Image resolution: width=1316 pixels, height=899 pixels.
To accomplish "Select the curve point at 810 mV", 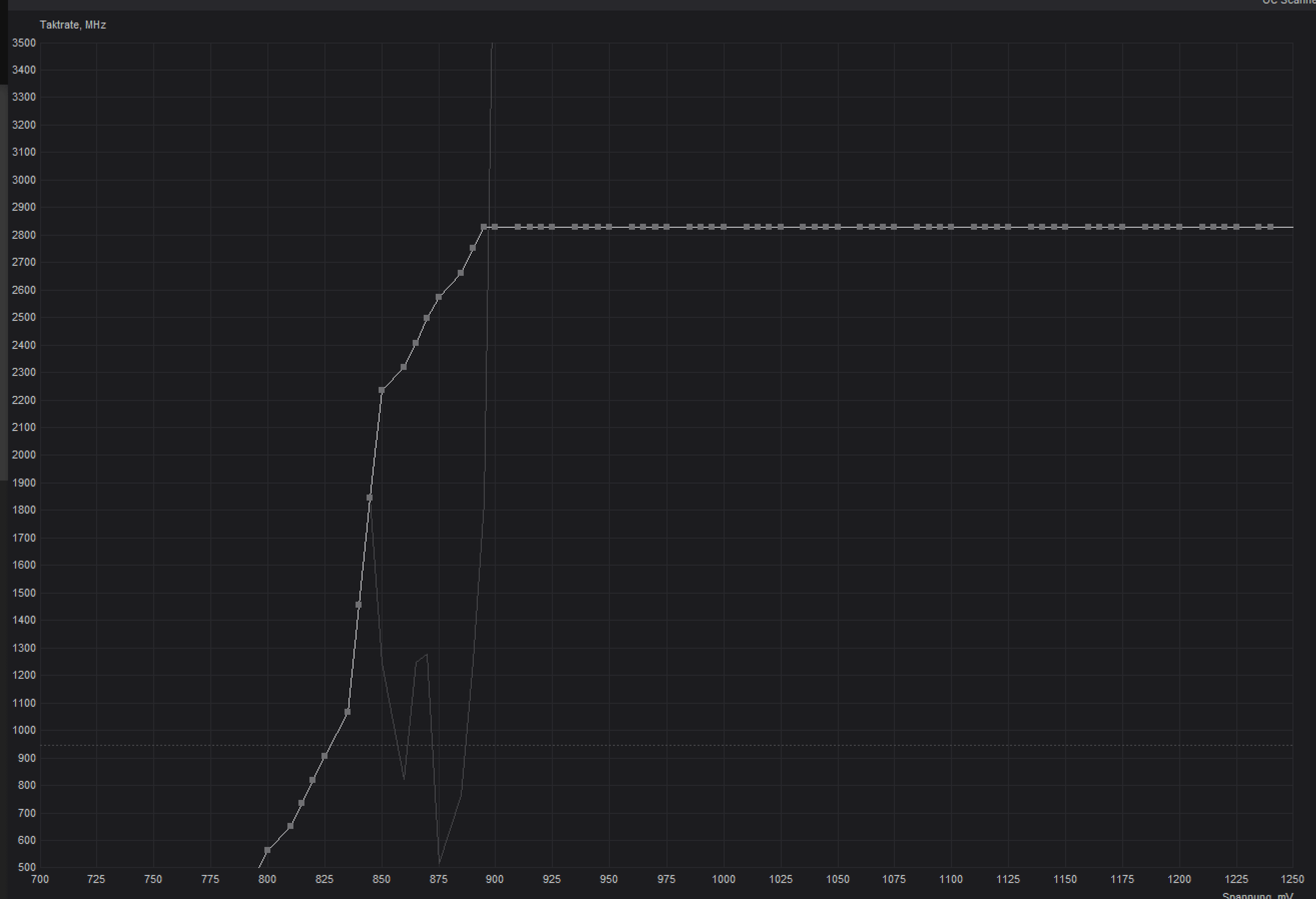I will 290,826.
